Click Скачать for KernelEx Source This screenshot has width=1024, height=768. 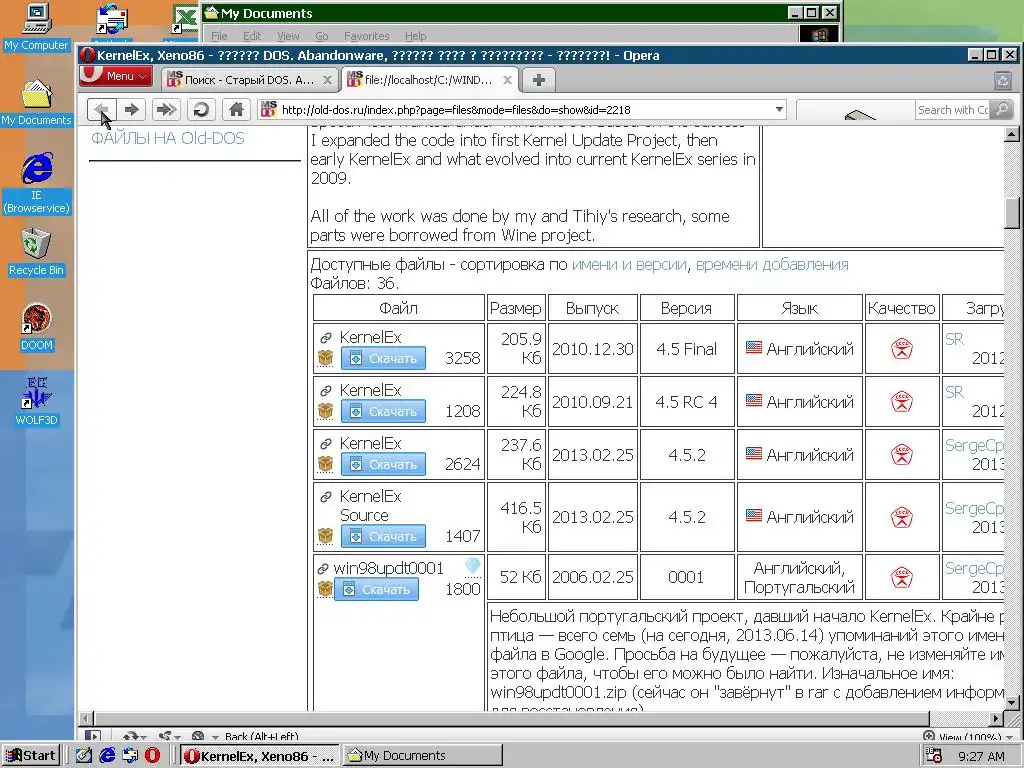(x=383, y=536)
